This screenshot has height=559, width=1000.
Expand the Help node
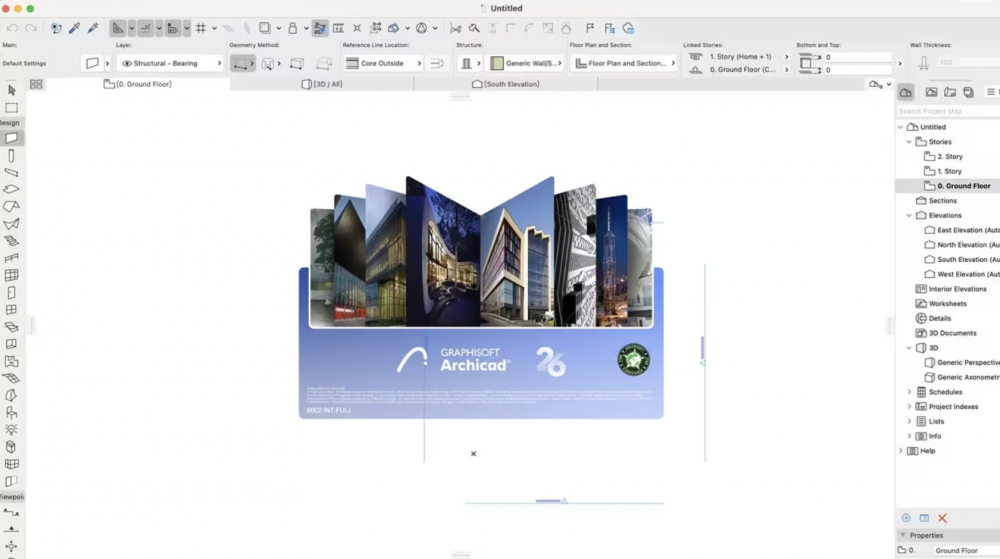coord(901,451)
